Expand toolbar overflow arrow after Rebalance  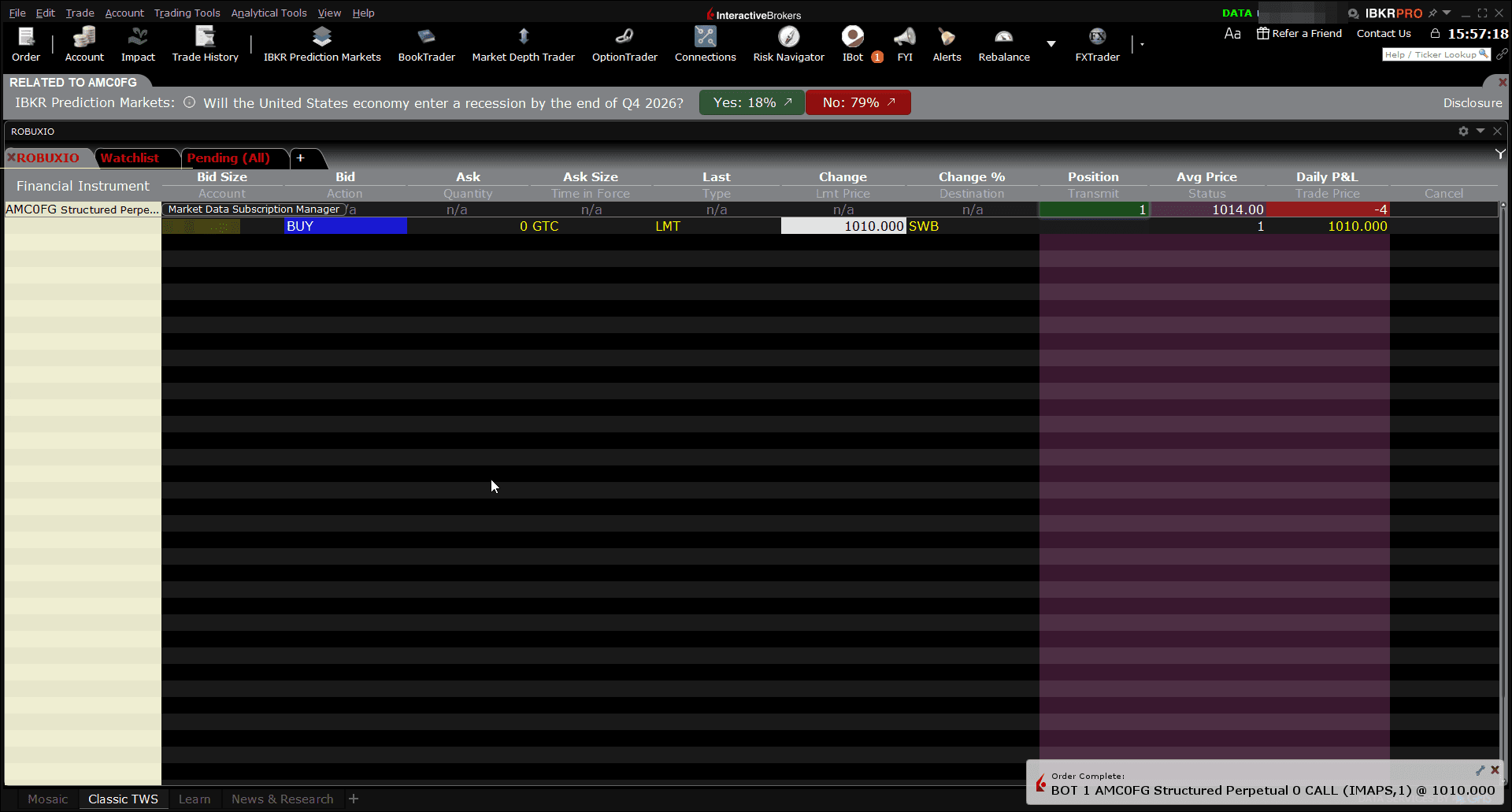click(1051, 44)
